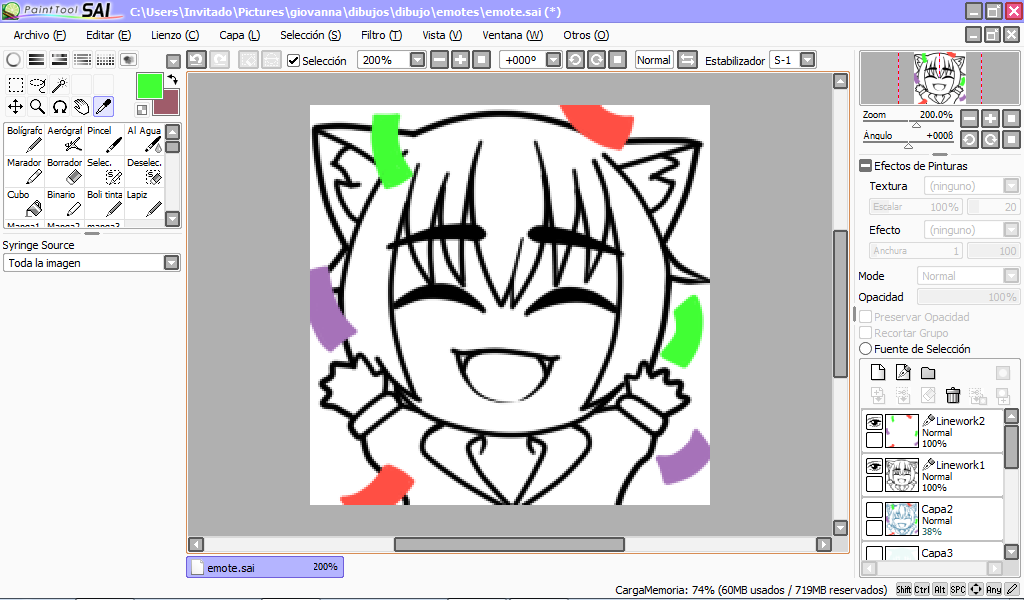The width and height of the screenshot is (1024, 600).
Task: Create a new normal layer
Action: coord(878,373)
